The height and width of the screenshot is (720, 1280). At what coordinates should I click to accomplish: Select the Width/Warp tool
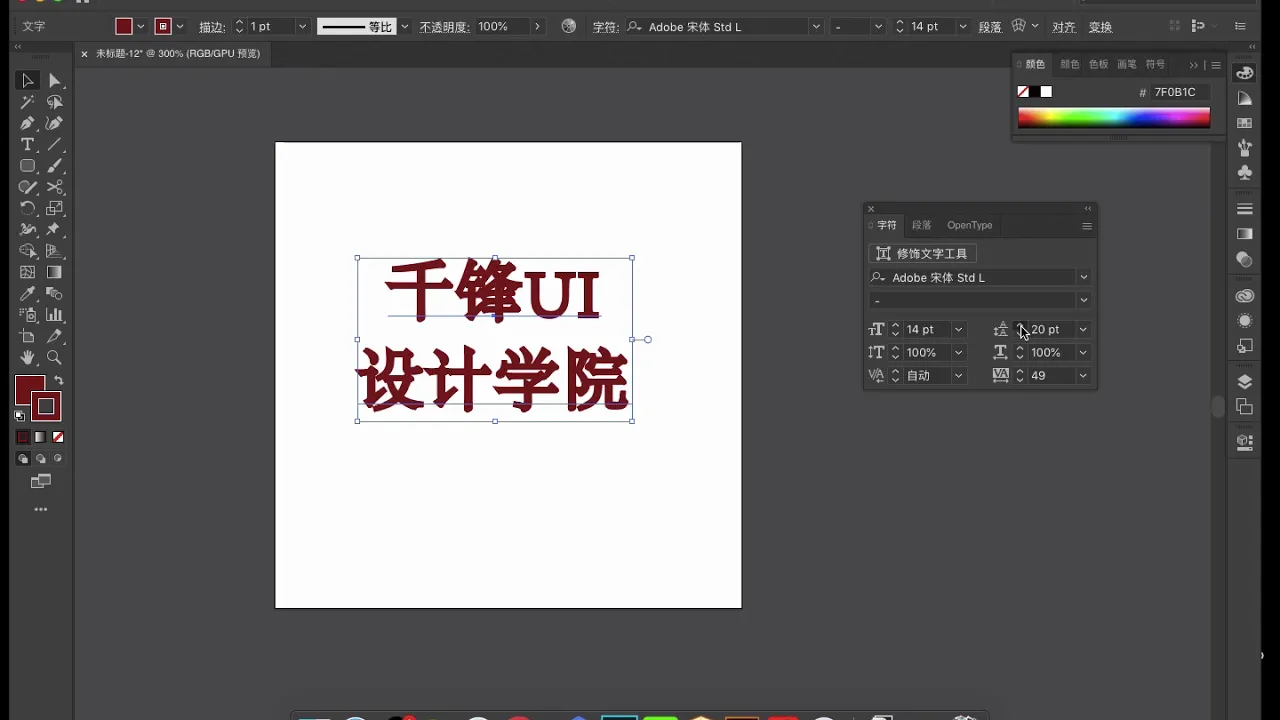(28, 230)
